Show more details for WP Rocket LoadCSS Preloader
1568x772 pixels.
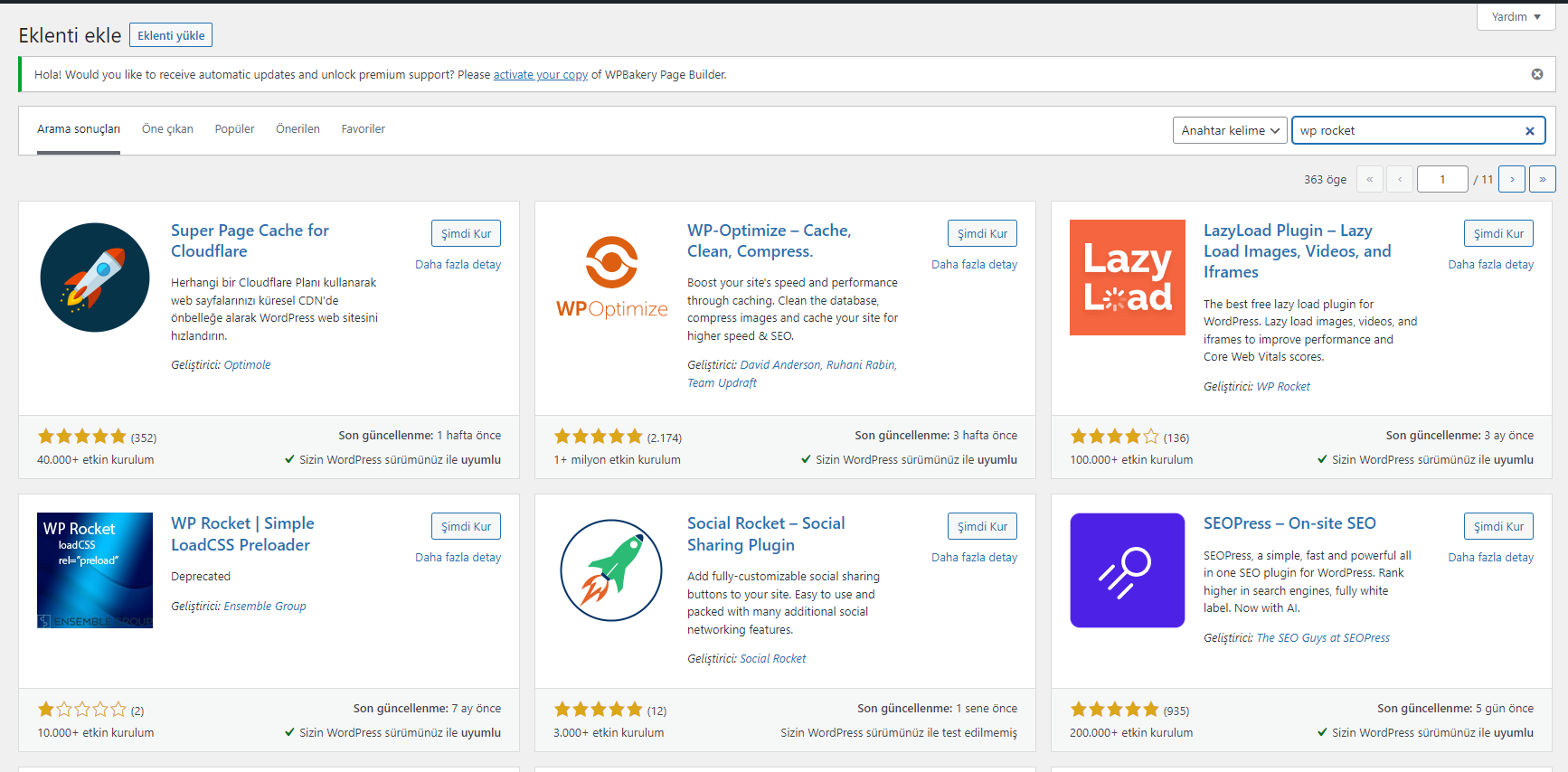458,558
